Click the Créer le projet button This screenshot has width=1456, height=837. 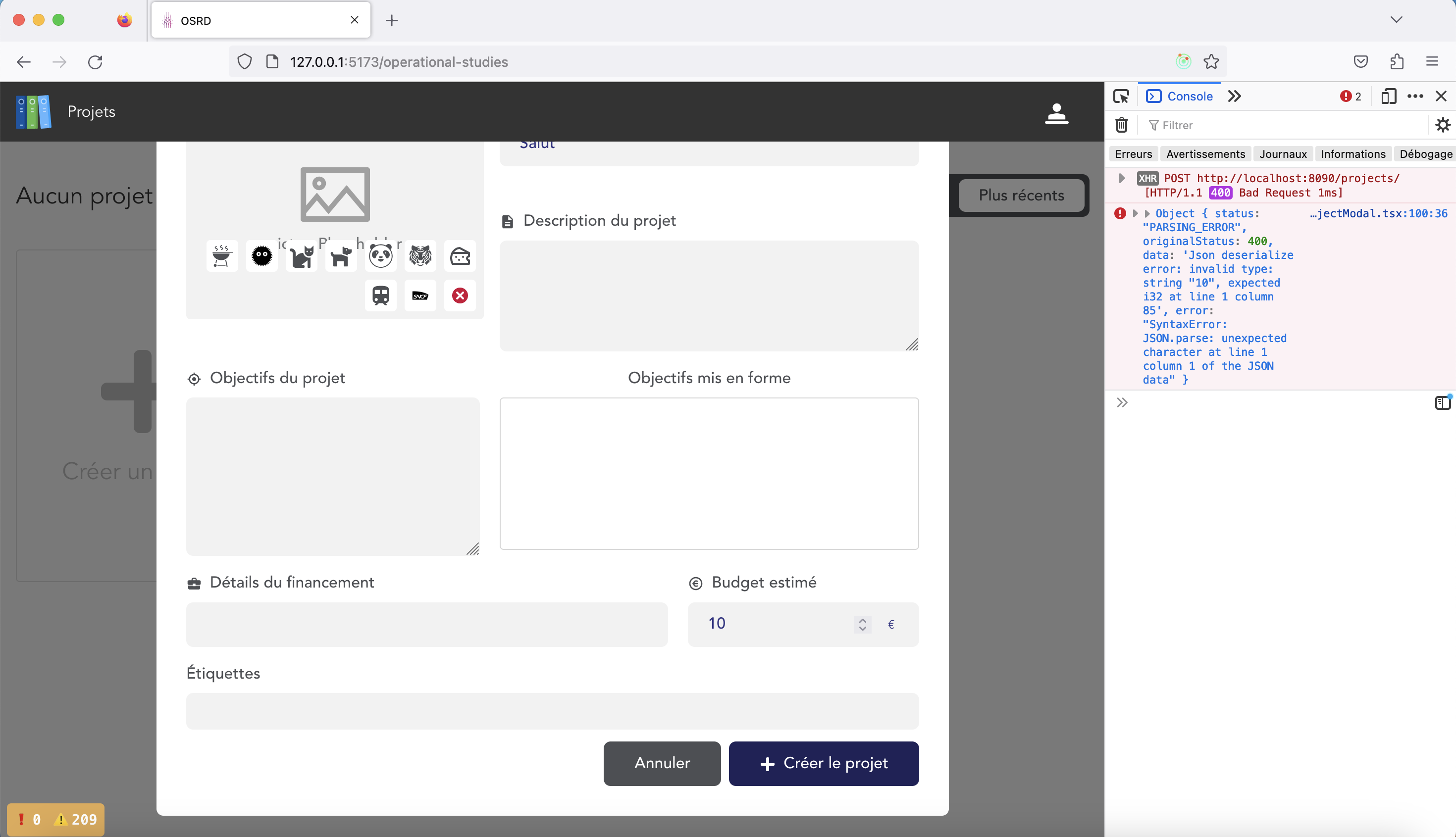823,763
